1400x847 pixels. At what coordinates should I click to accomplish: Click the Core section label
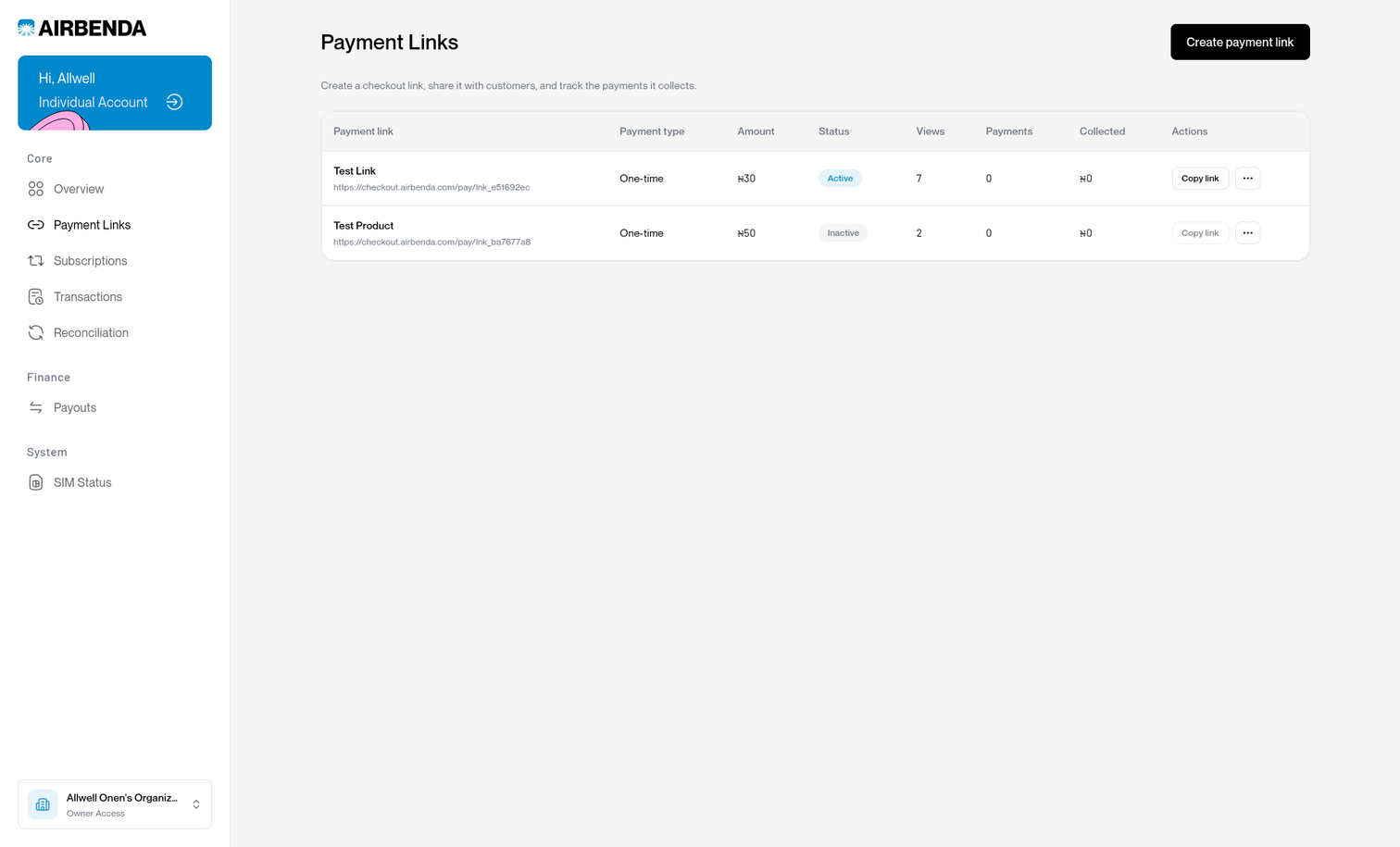coord(40,159)
